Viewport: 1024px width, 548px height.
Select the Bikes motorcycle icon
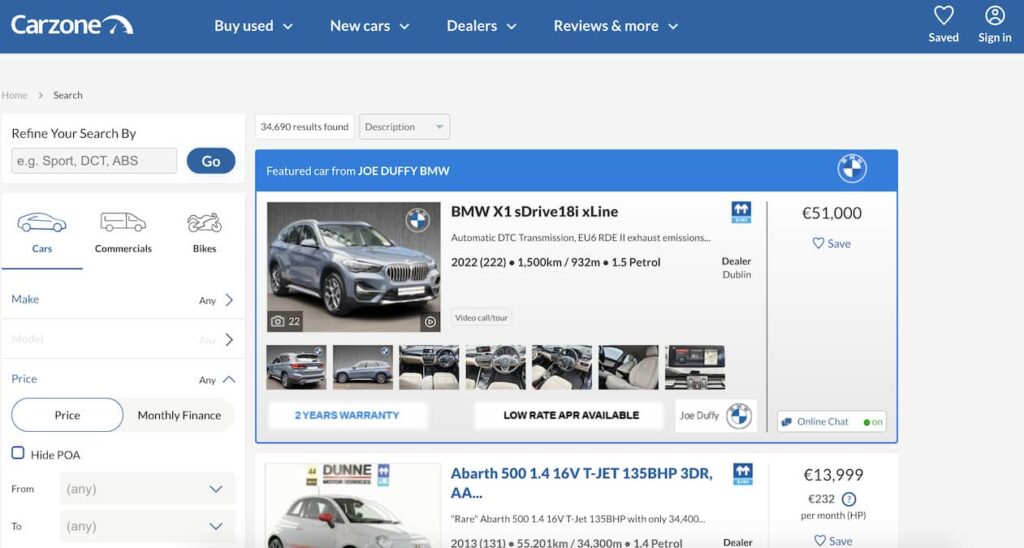[x=204, y=223]
